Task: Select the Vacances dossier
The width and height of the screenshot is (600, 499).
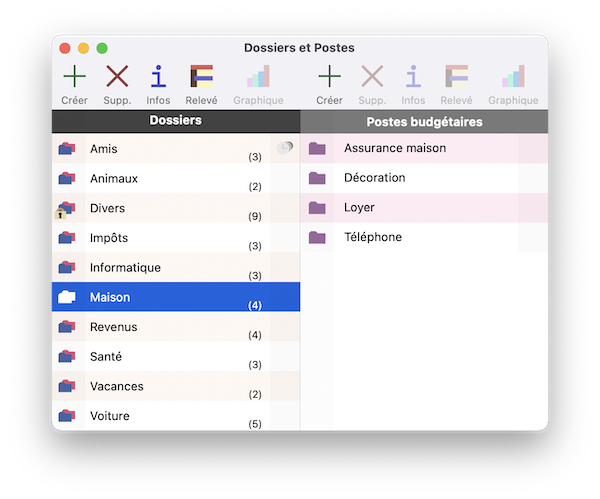Action: (x=176, y=386)
